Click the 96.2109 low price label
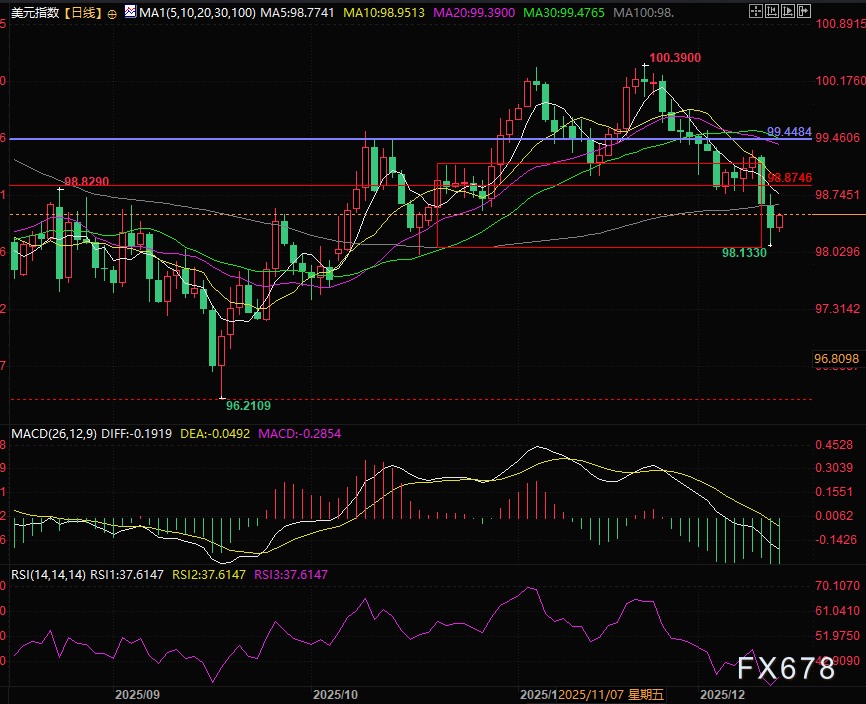 tap(248, 406)
